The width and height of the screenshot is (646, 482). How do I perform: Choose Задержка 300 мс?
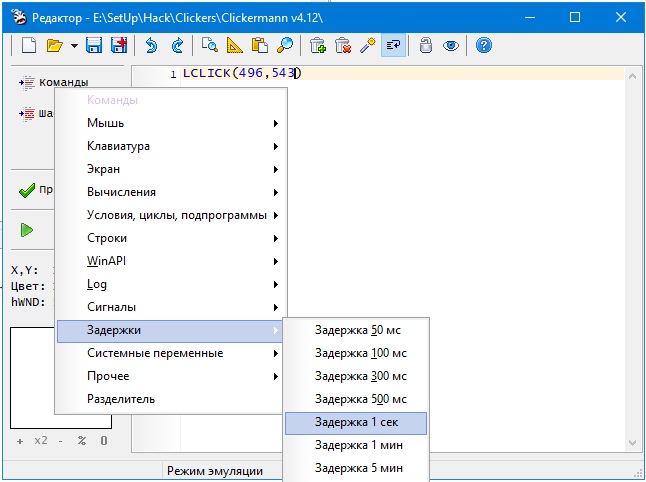coord(356,377)
